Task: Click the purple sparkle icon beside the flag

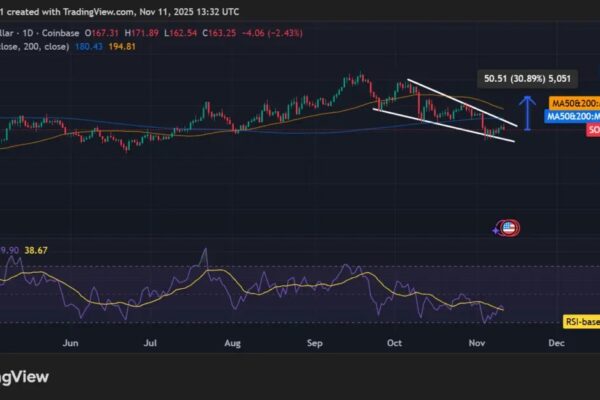Action: (x=497, y=229)
